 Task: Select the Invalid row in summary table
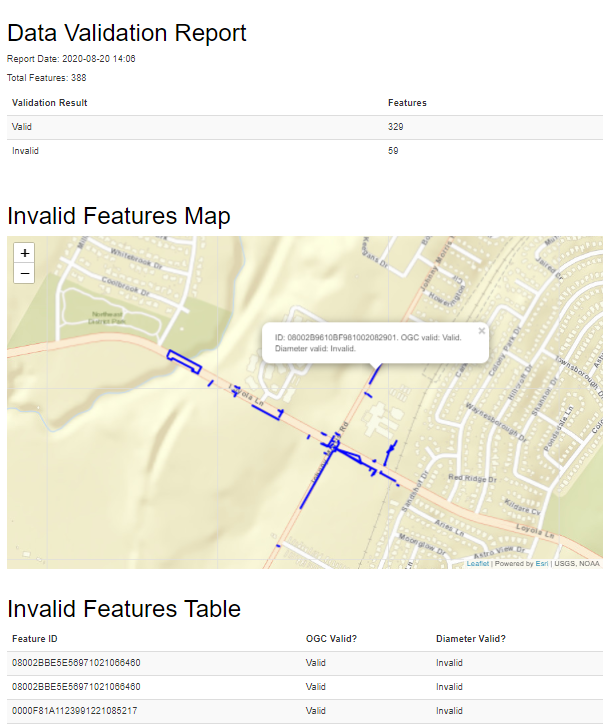[25, 151]
